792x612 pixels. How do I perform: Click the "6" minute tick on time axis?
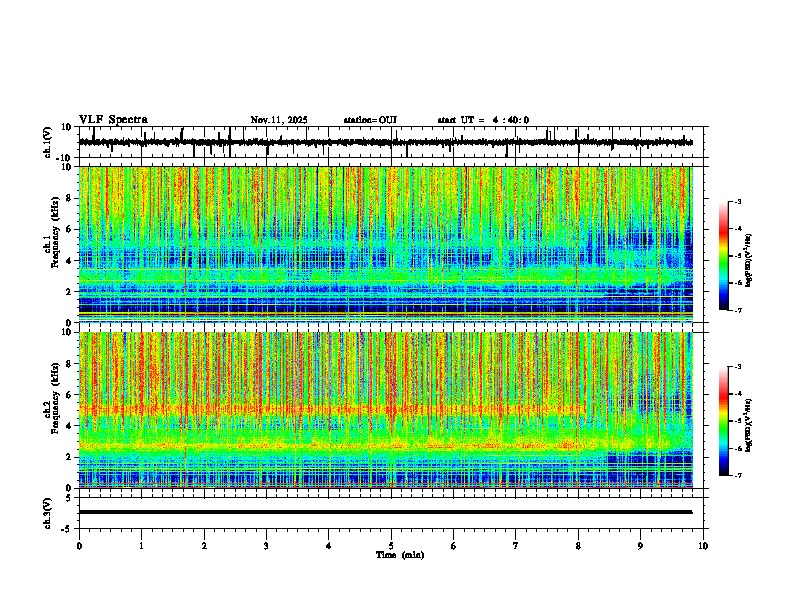pyautogui.click(x=454, y=546)
